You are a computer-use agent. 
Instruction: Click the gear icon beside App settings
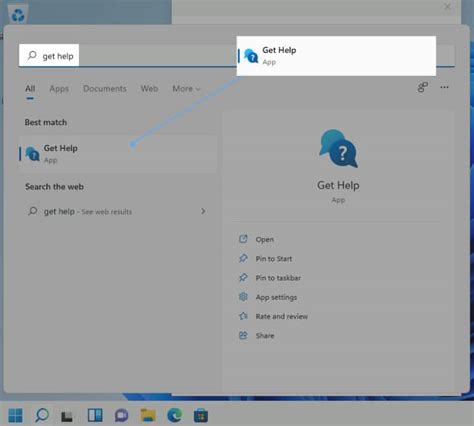243,296
